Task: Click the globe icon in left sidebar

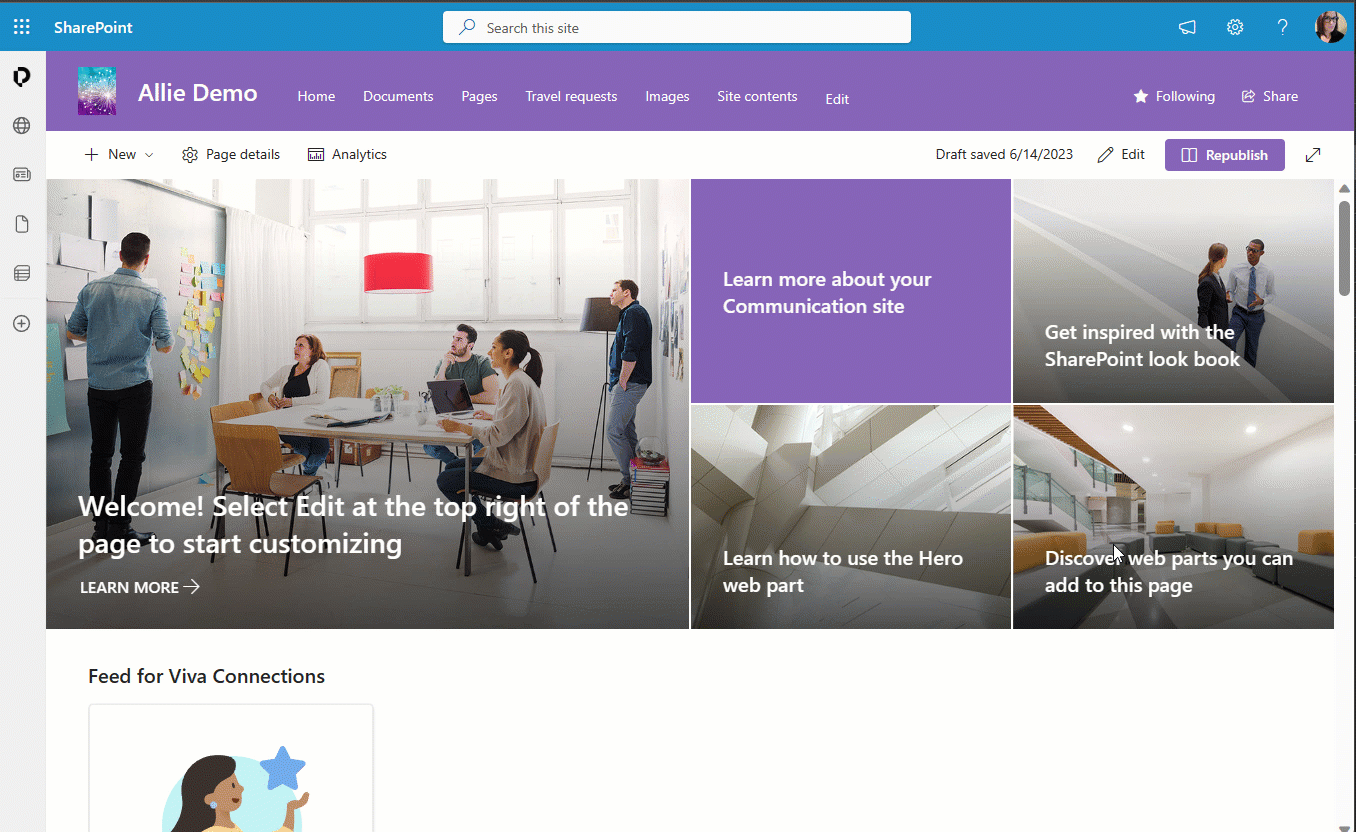Action: 21,126
